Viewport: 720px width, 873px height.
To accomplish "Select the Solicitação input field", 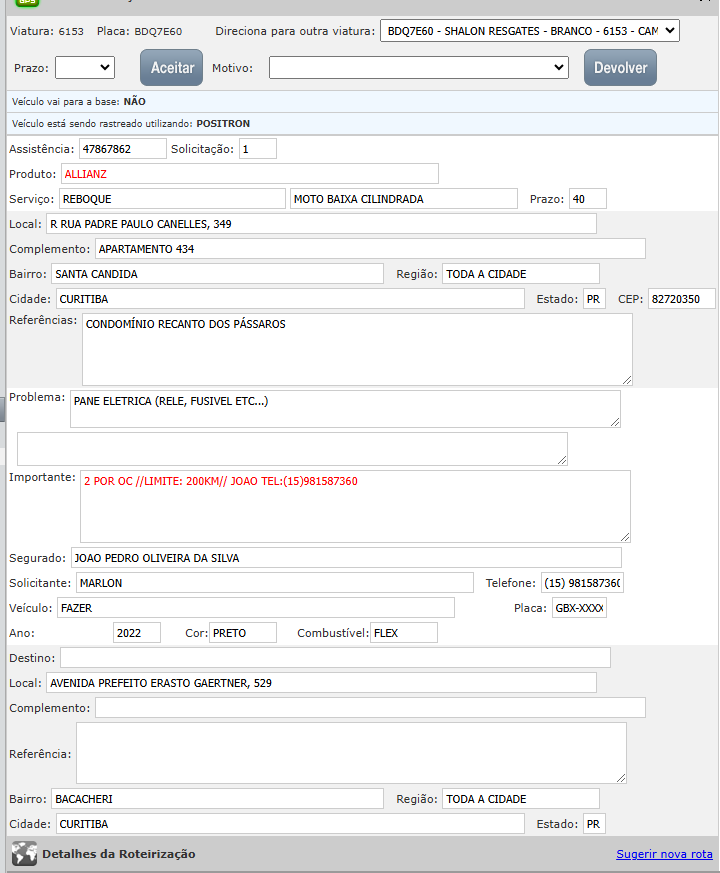I will pyautogui.click(x=257, y=149).
